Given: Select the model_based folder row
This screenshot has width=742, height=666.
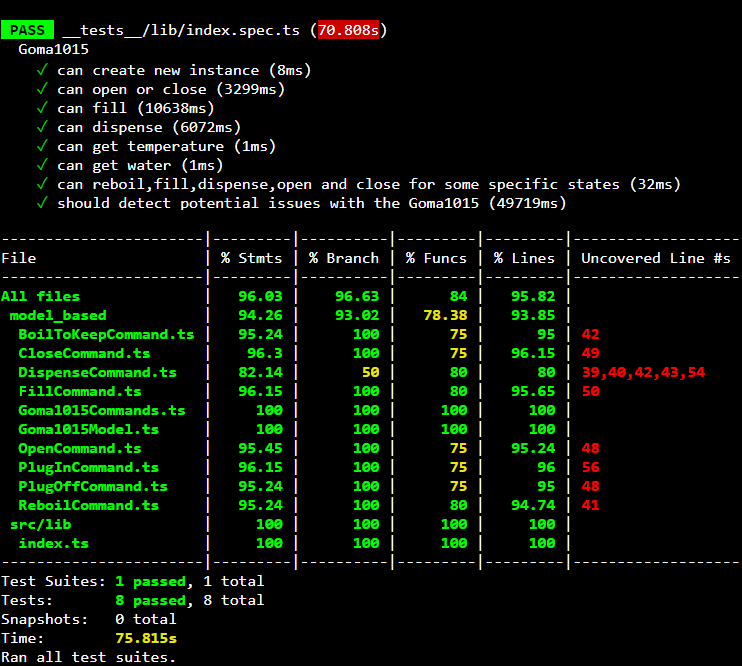Looking at the screenshot, I should coord(58,315).
